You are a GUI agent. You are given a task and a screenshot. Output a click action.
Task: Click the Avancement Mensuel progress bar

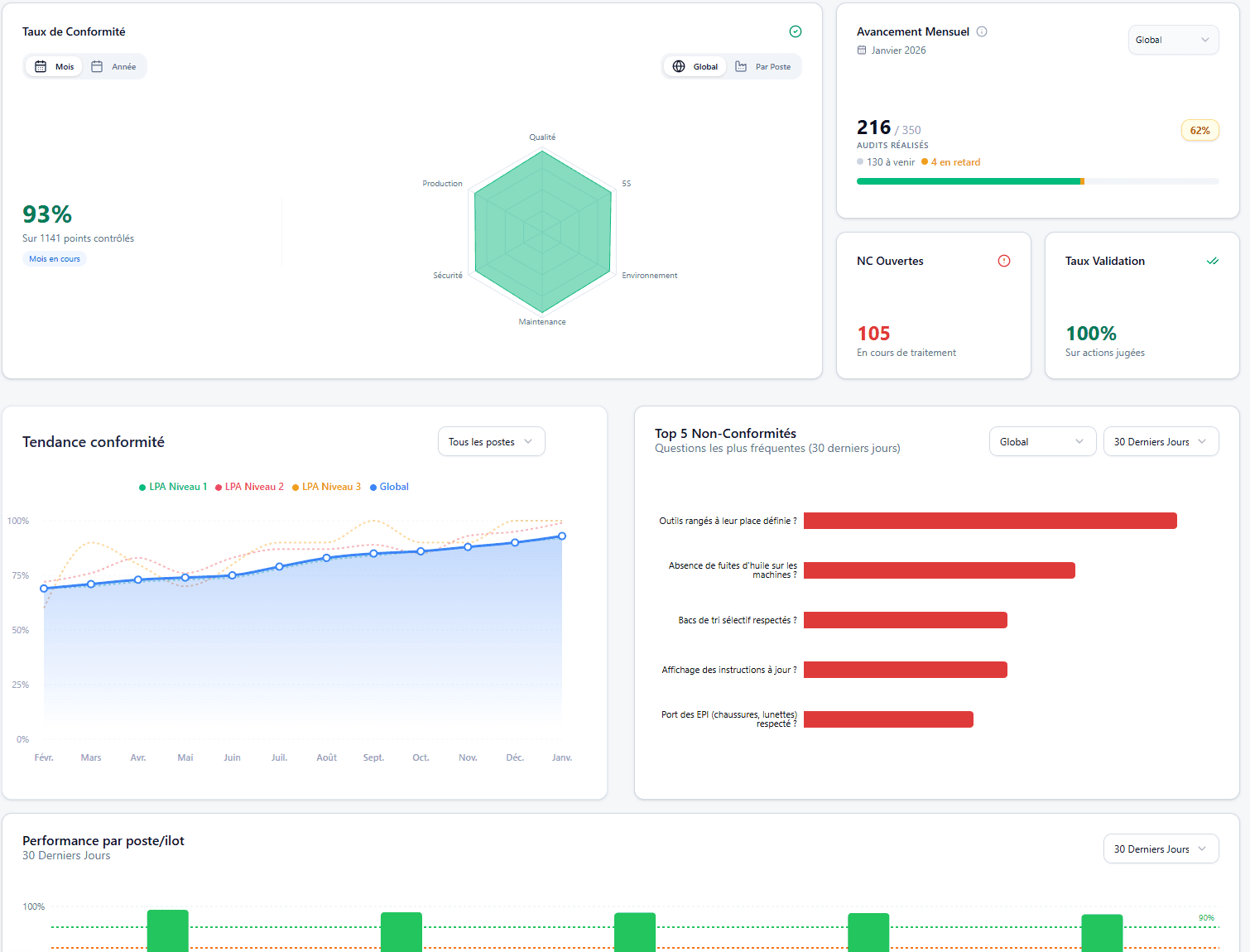(x=1037, y=180)
